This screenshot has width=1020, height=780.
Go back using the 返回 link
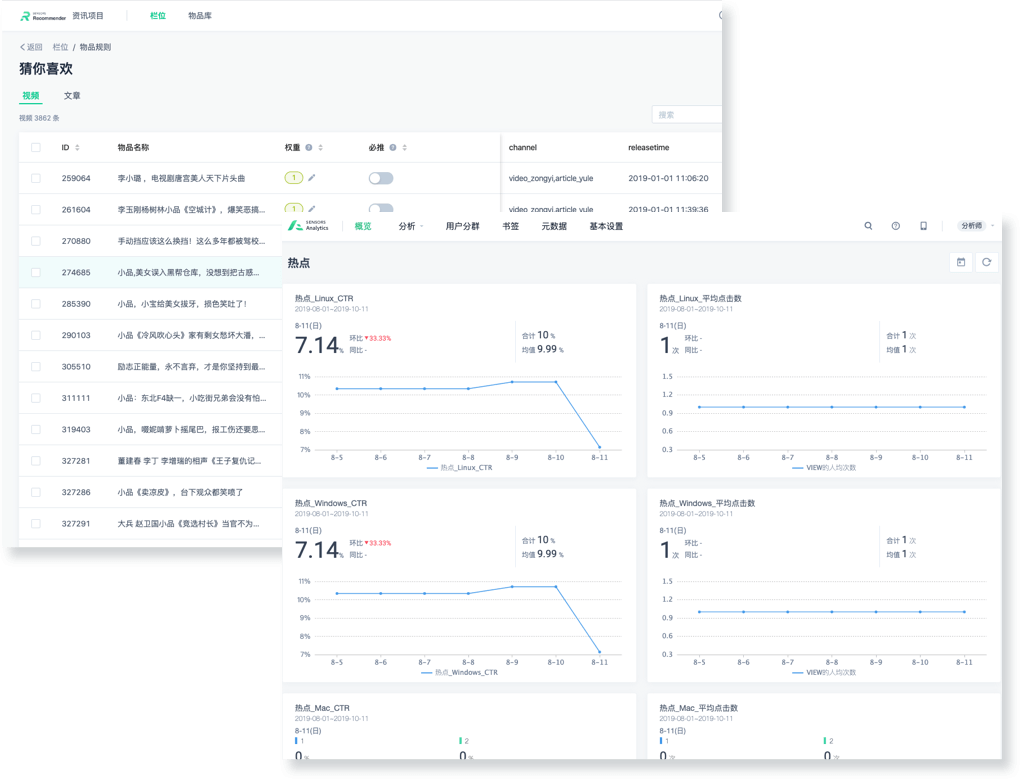(x=31, y=47)
